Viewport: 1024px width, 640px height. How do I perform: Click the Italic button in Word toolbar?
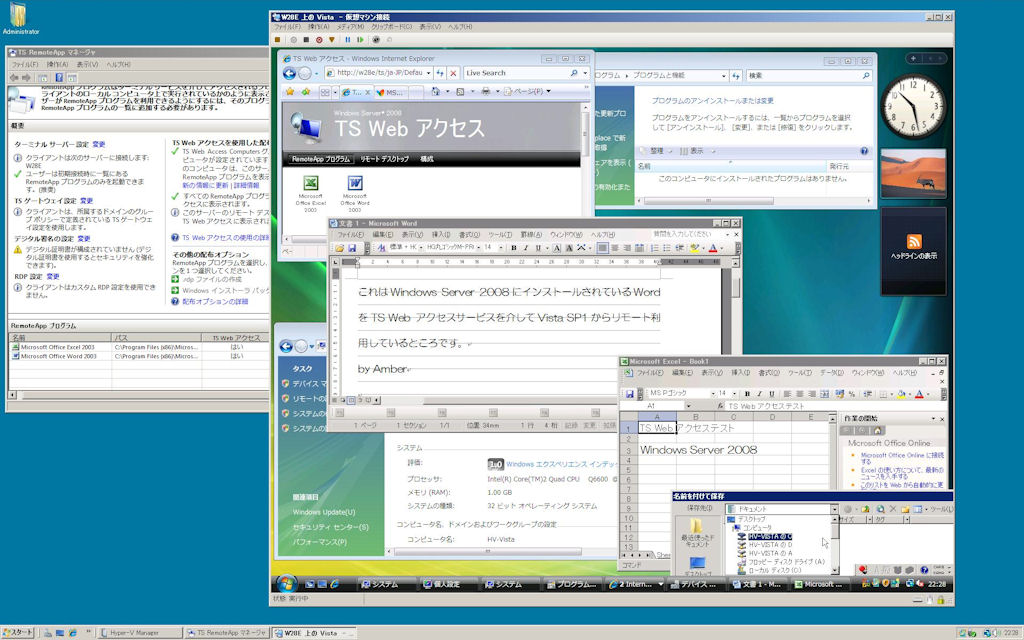click(526, 248)
